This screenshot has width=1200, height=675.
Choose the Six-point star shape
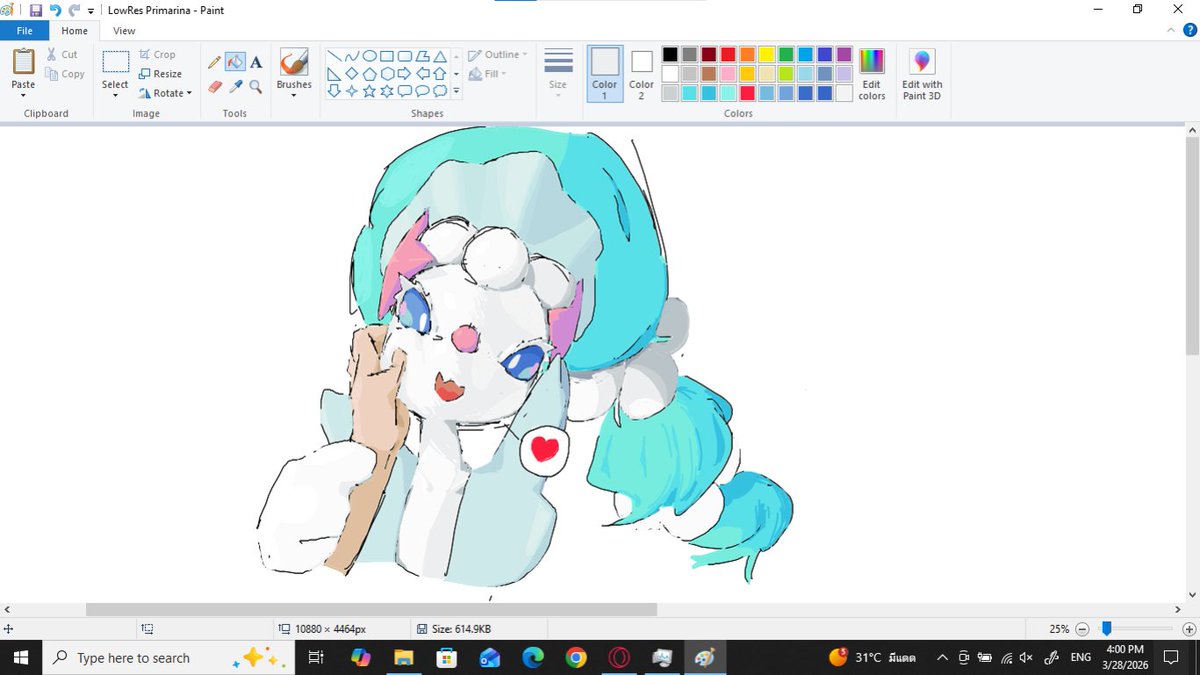[x=387, y=90]
